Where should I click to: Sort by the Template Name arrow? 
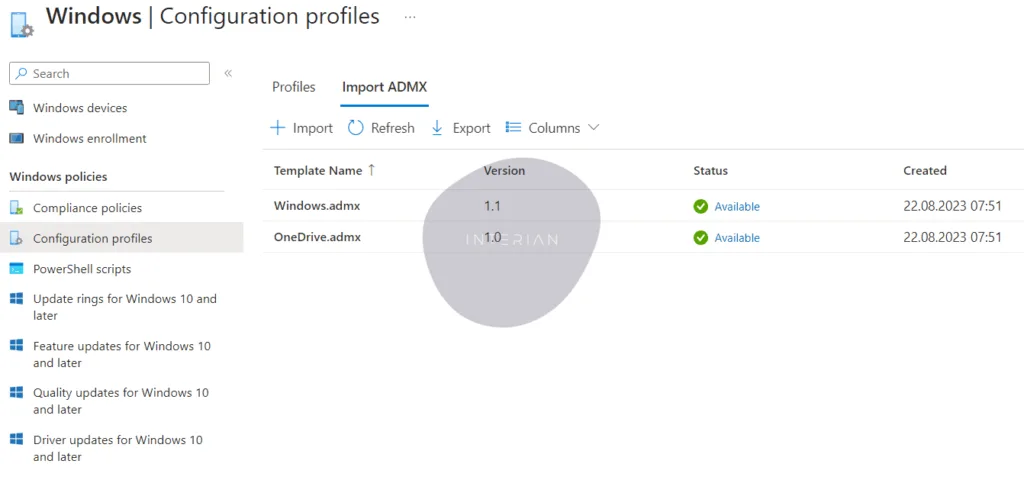pos(372,170)
